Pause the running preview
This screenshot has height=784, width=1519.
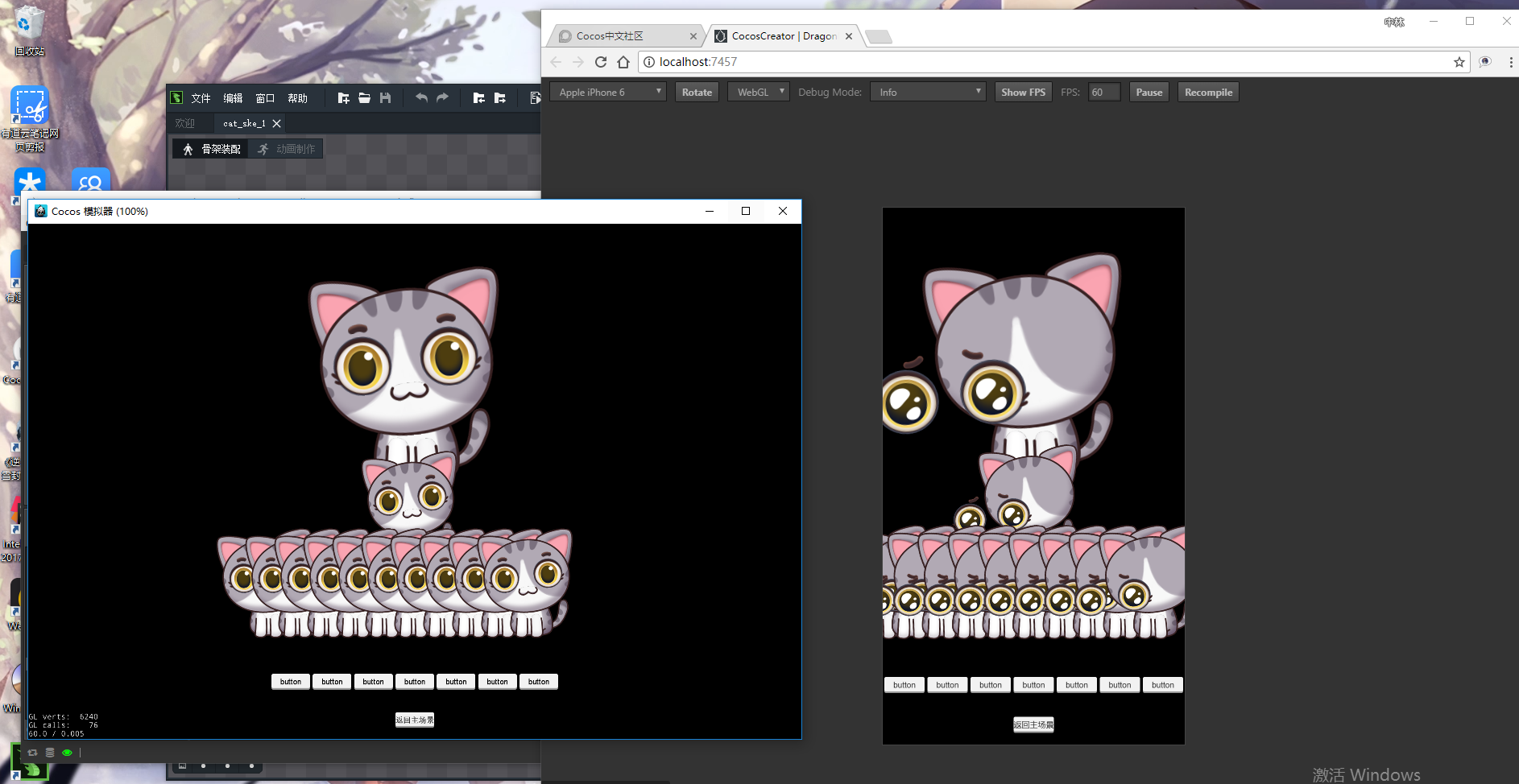[1149, 92]
